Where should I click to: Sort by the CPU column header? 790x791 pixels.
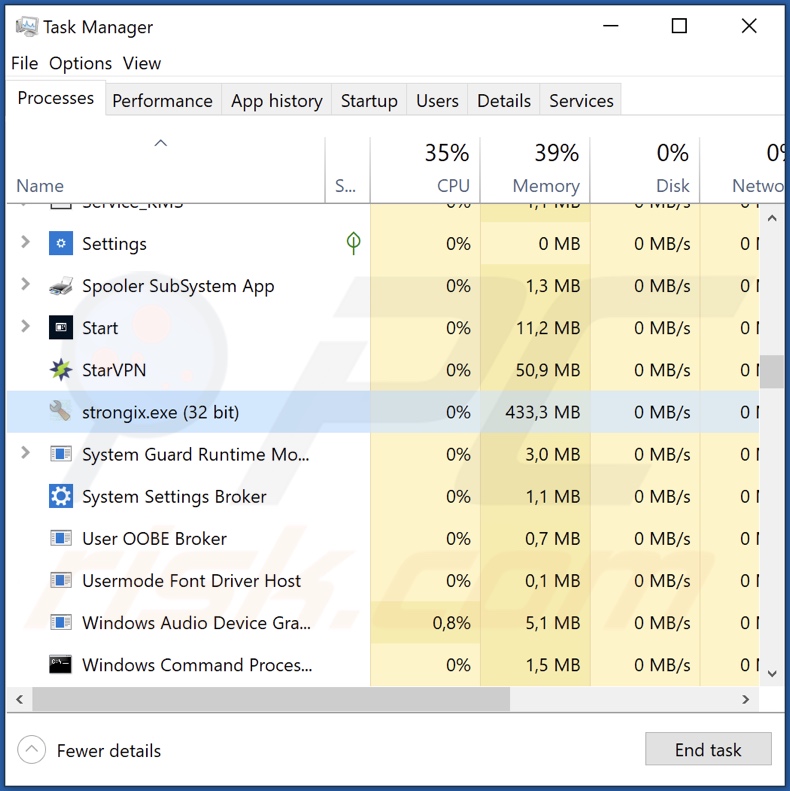425,170
